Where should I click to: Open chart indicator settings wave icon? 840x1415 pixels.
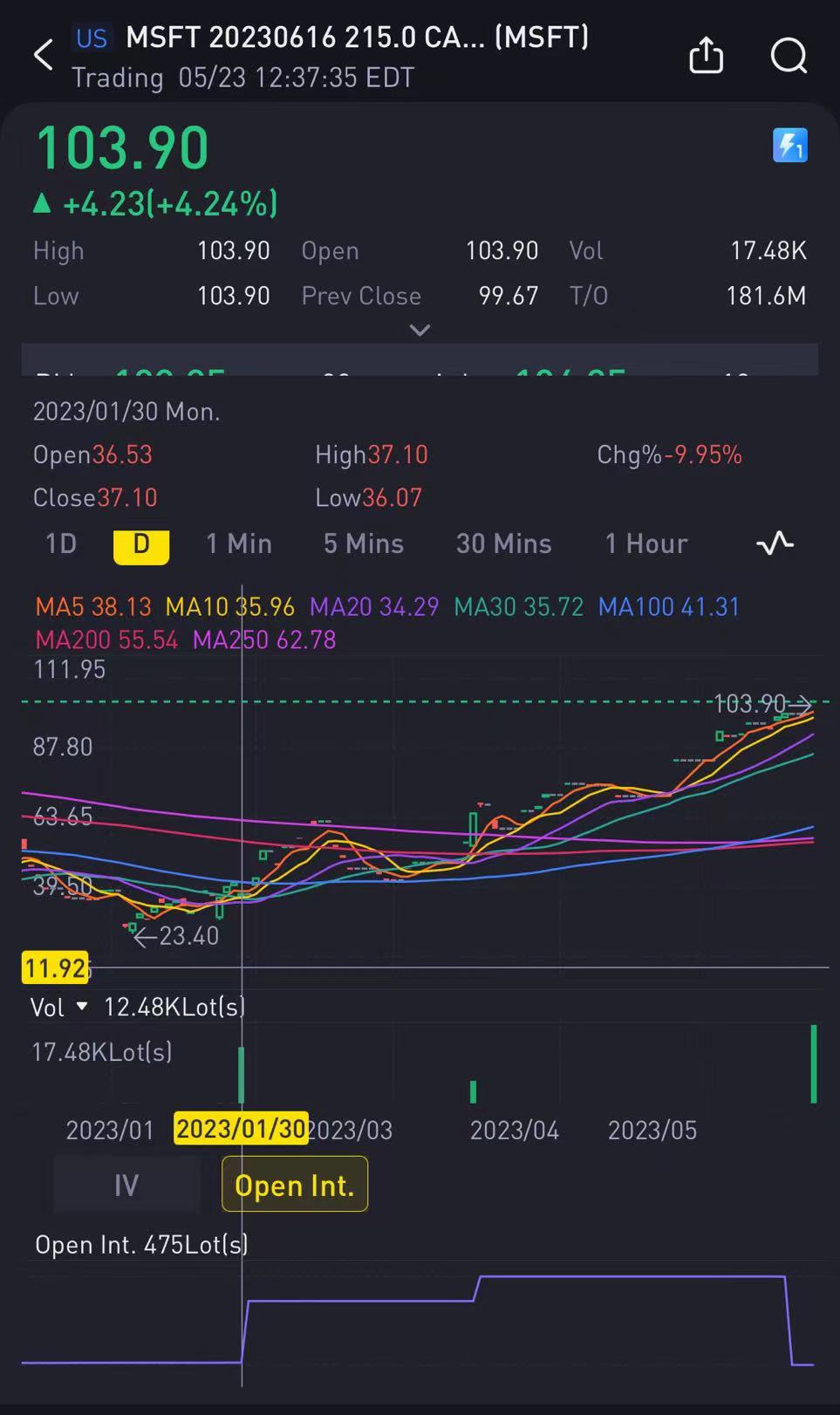(x=775, y=543)
